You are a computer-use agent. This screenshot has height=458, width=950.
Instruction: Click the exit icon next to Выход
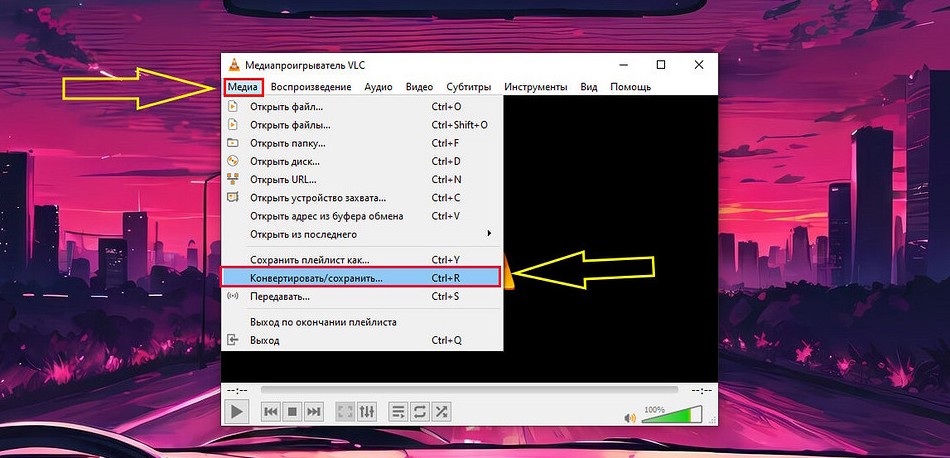tap(233, 340)
